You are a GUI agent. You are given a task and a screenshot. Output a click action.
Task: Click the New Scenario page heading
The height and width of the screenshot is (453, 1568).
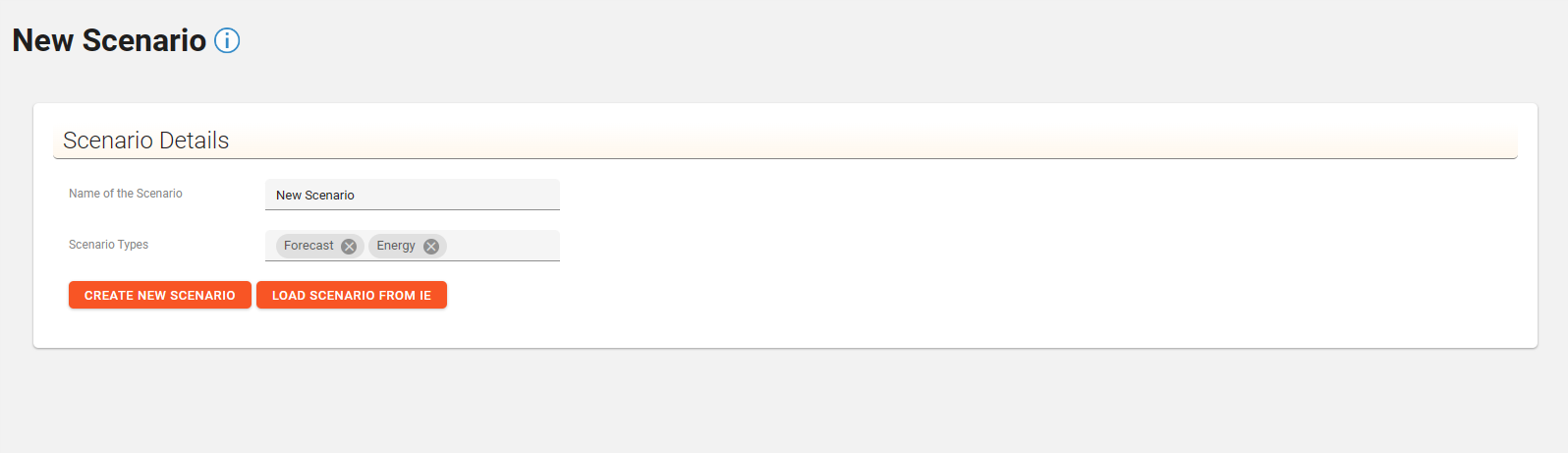(x=109, y=40)
